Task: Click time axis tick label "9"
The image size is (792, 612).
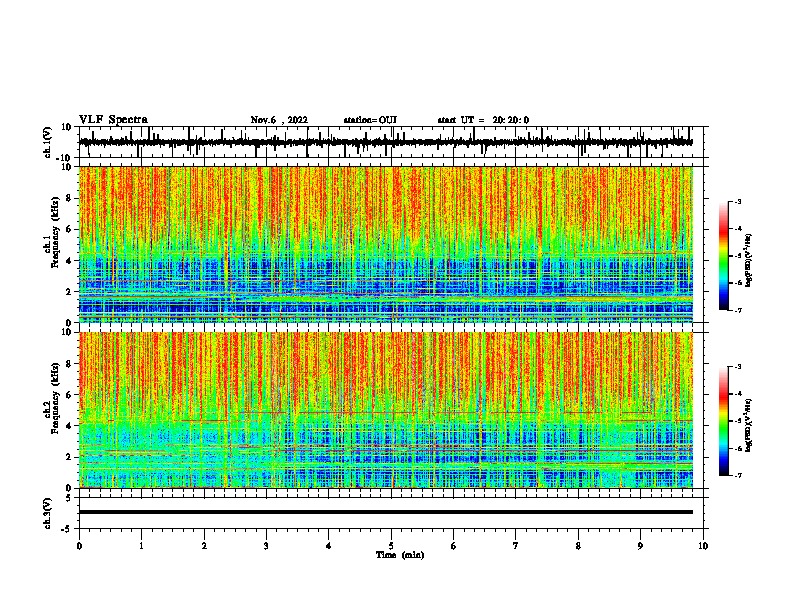Action: coord(640,545)
